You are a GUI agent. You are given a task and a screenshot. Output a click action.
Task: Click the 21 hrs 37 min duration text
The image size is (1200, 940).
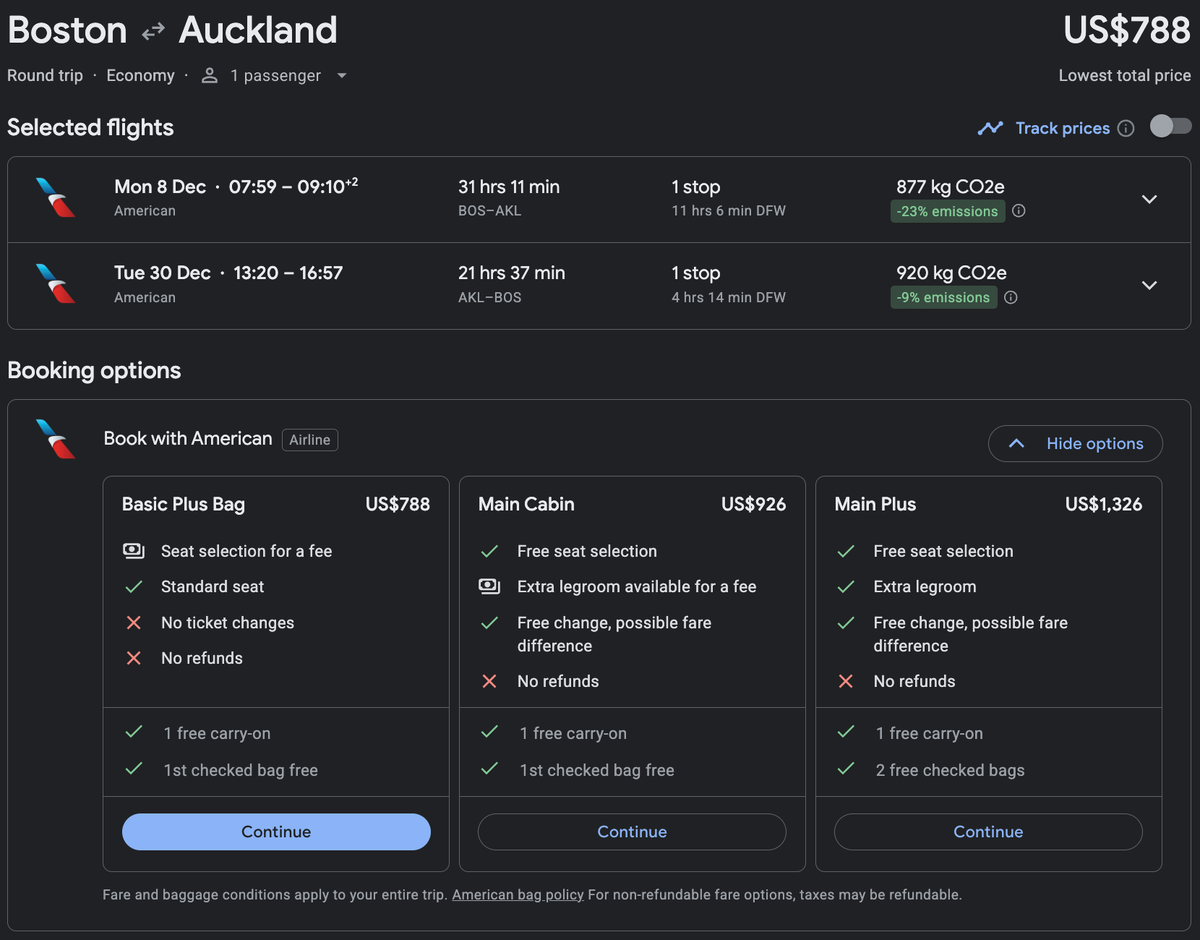pos(512,273)
